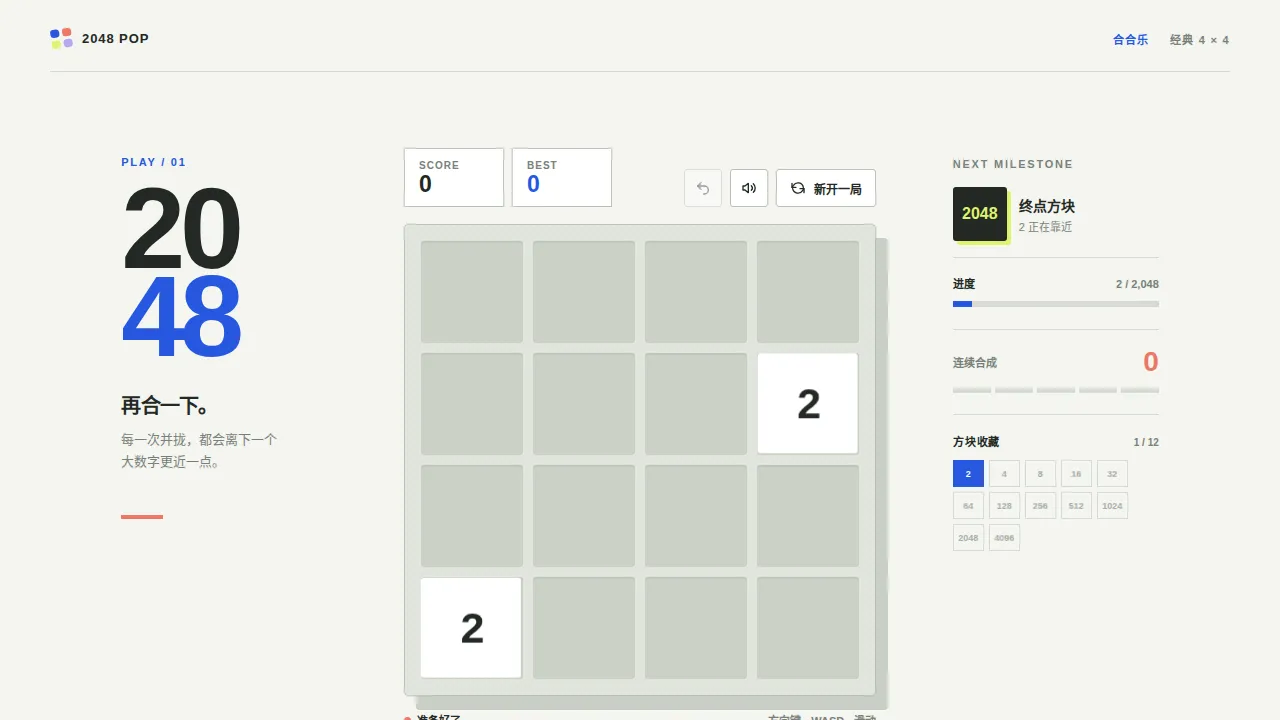Click the 进度 progress bar
This screenshot has width=1280, height=720.
1056,304
